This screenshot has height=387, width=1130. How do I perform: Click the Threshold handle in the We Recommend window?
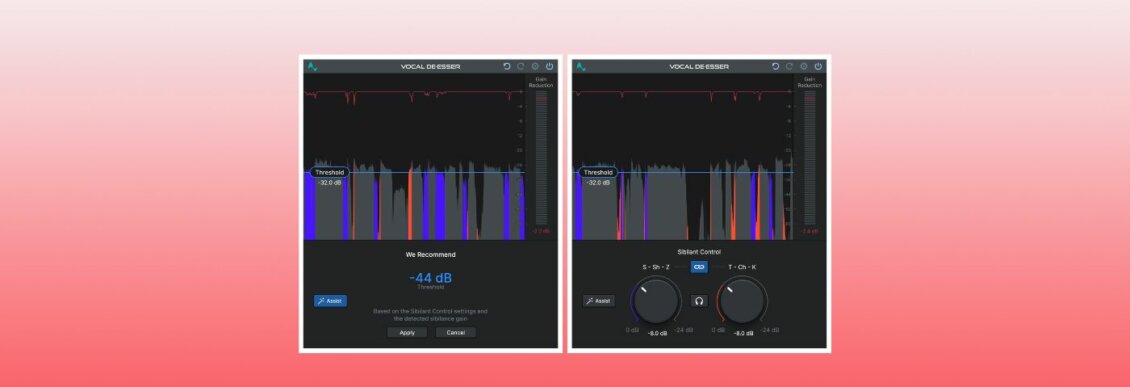point(329,172)
